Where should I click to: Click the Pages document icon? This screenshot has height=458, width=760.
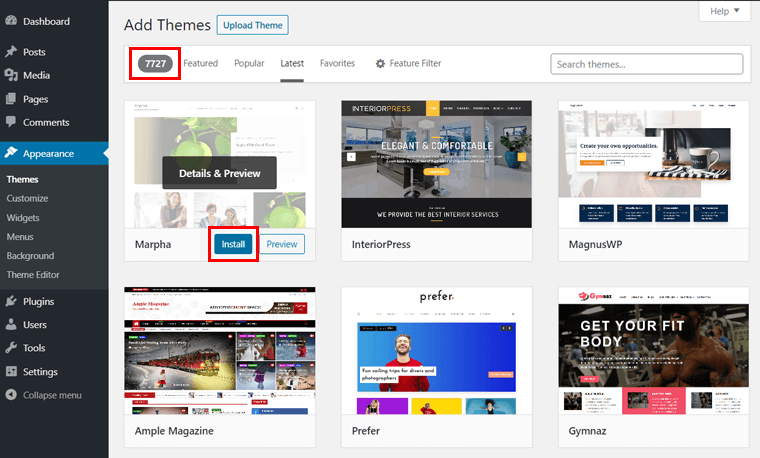pyautogui.click(x=11, y=99)
